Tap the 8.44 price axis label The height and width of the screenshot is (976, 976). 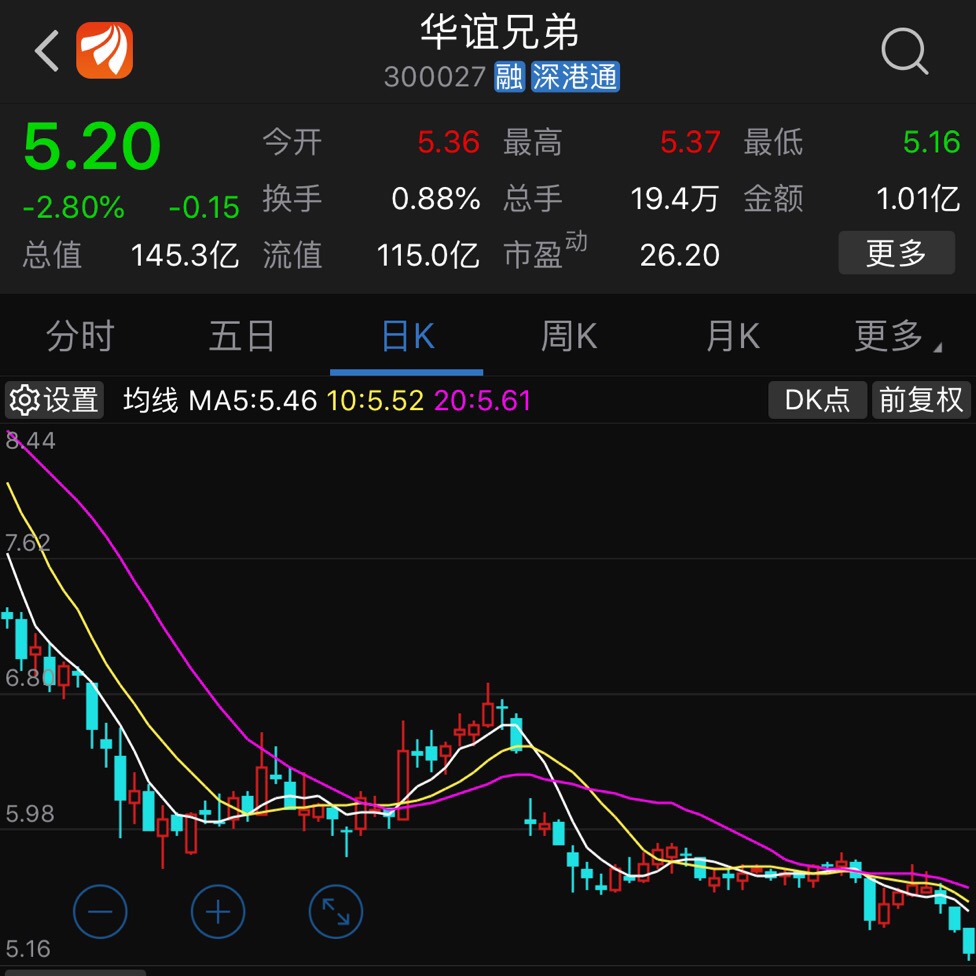(30, 441)
